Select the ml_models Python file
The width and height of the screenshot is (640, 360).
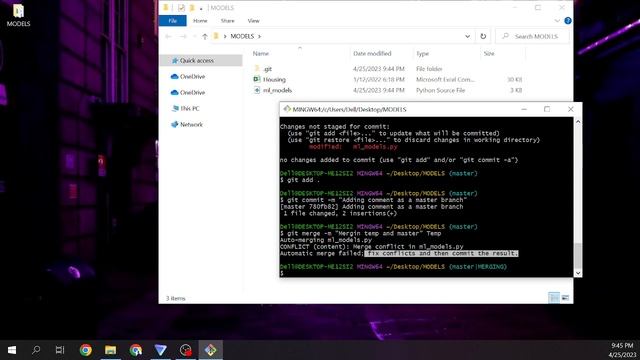pyautogui.click(x=277, y=90)
